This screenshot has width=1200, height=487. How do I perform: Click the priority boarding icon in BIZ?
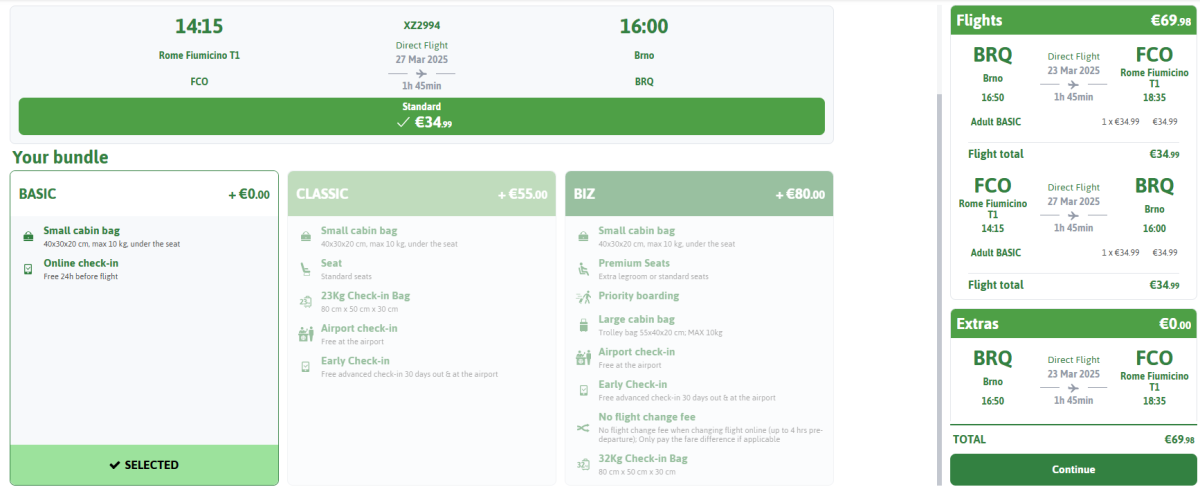pyautogui.click(x=583, y=297)
